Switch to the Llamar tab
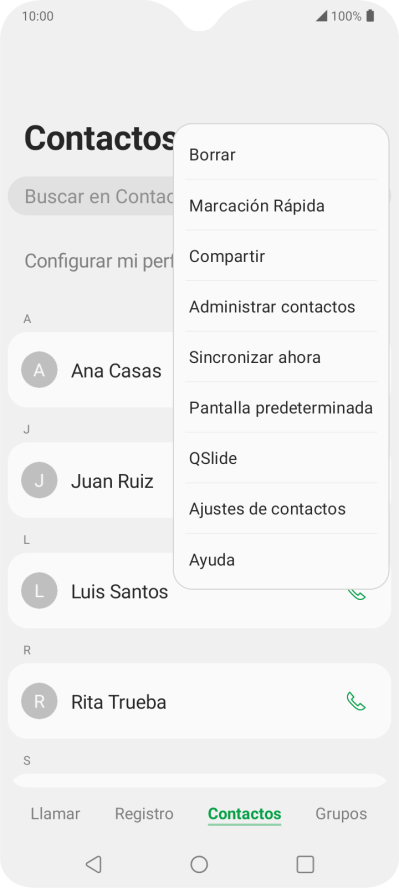Screen dimensions: 399x888 coord(55,814)
